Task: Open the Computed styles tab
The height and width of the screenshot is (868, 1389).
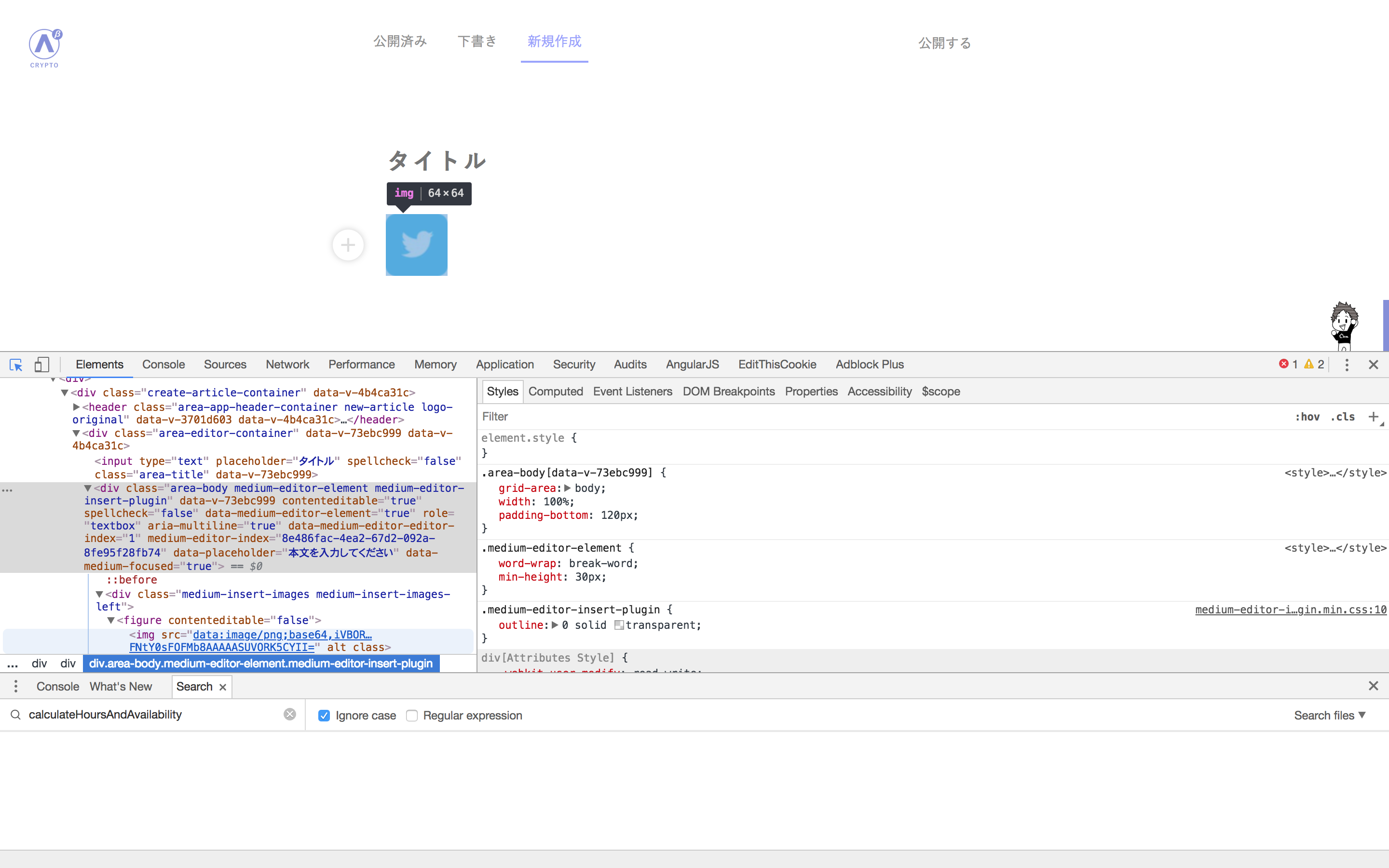Action: pyautogui.click(x=555, y=392)
